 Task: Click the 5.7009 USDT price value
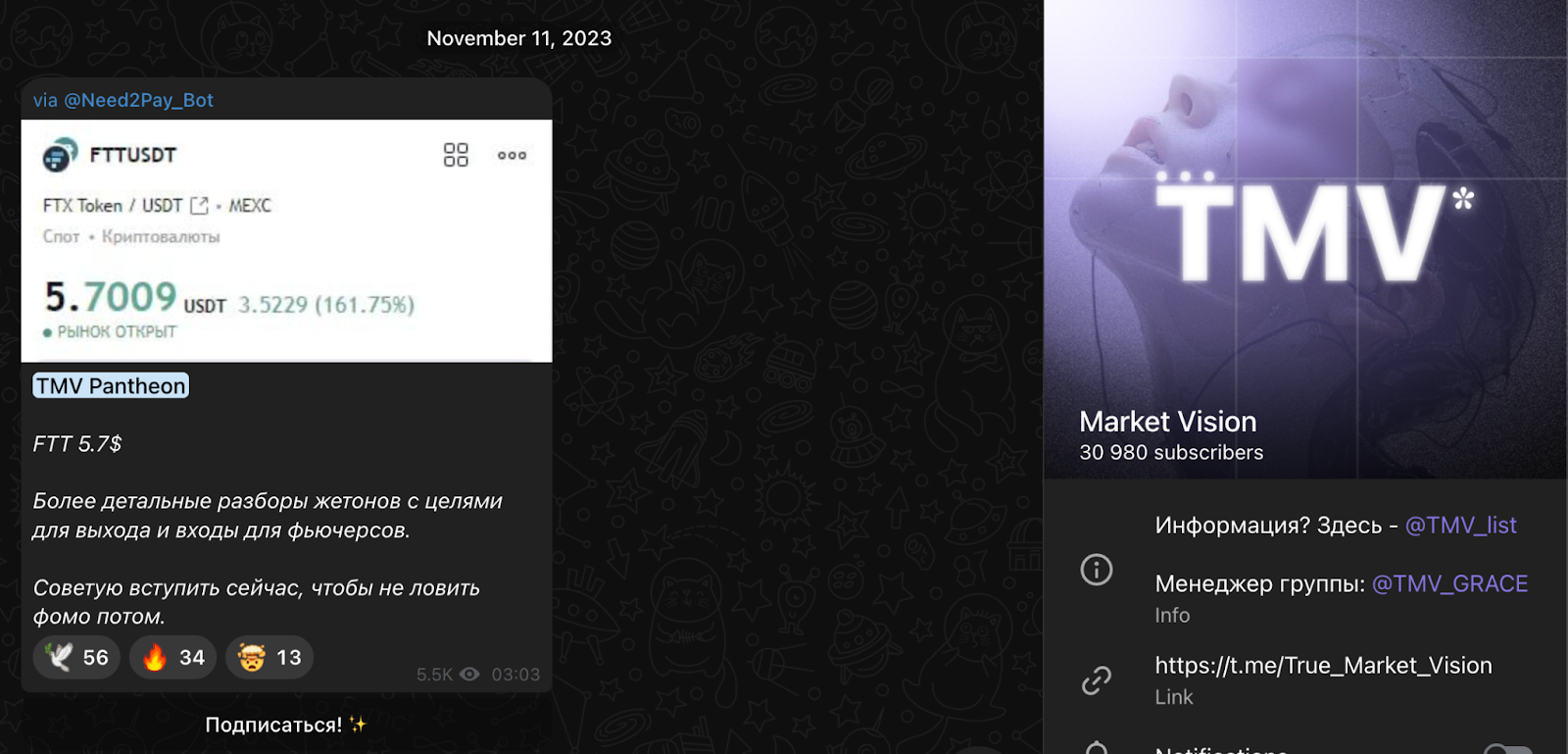[x=135, y=297]
